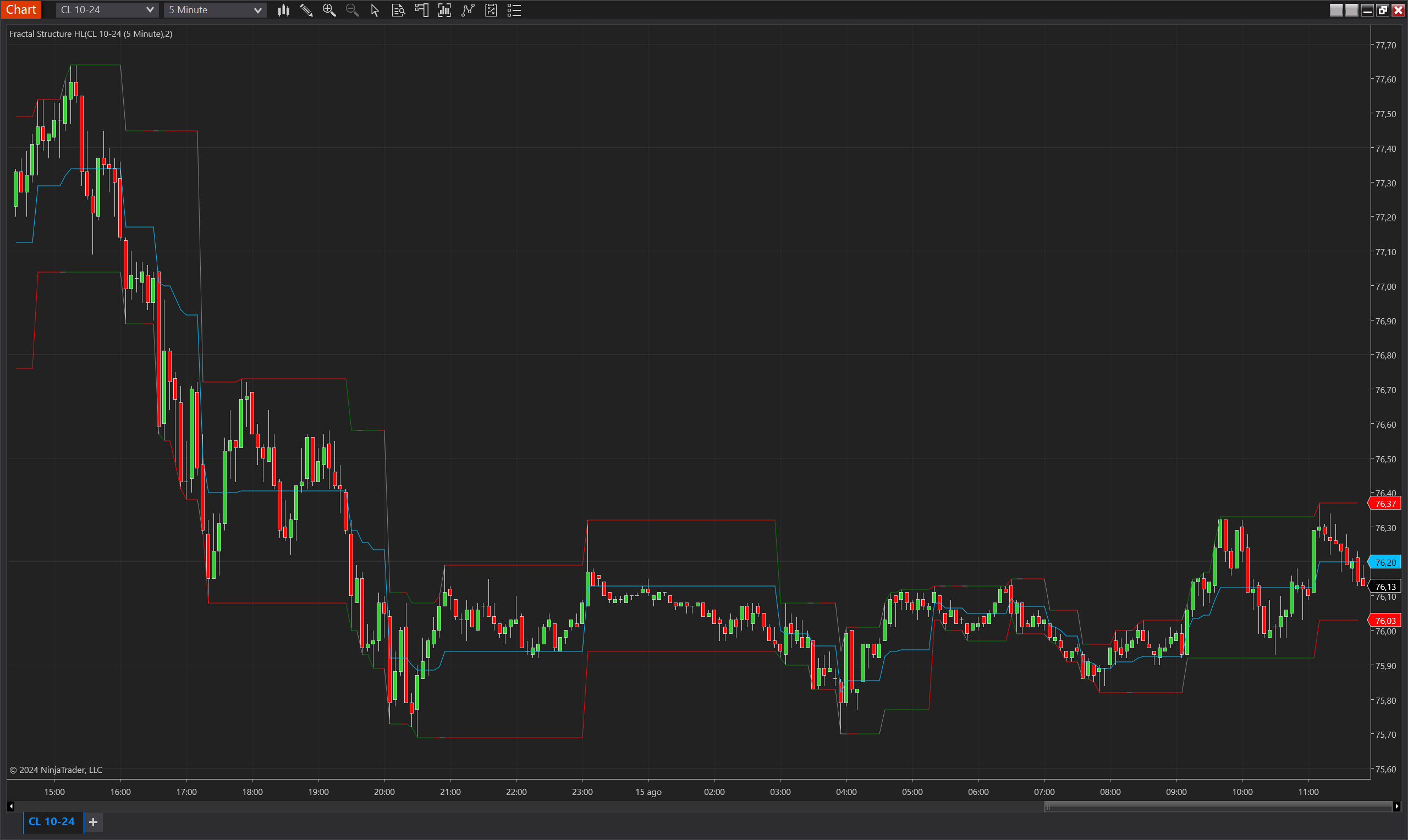Open the Indicators icon in toolbar
This screenshot has width=1408, height=840.
coord(444,10)
